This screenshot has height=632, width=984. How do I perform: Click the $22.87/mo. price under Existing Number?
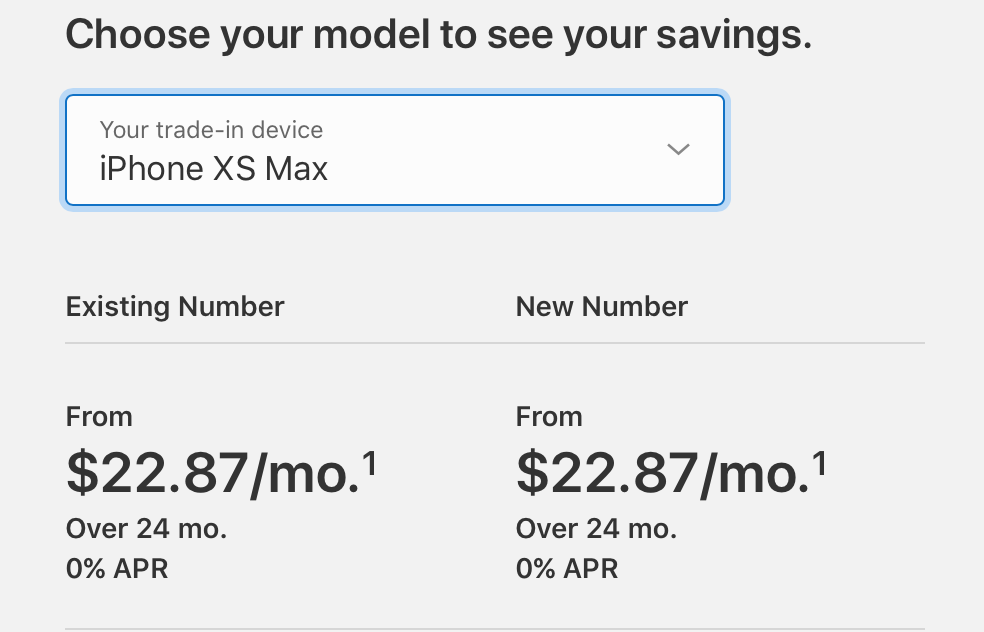212,472
